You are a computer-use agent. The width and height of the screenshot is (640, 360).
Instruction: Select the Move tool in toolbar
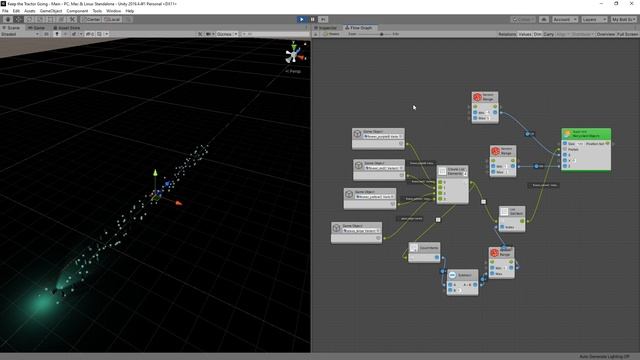pos(18,19)
